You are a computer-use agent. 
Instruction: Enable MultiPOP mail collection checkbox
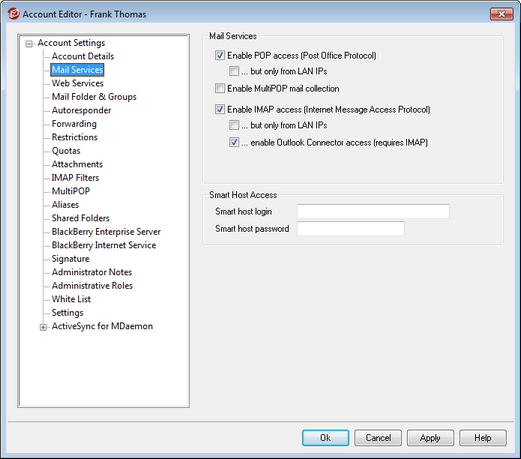[220, 88]
